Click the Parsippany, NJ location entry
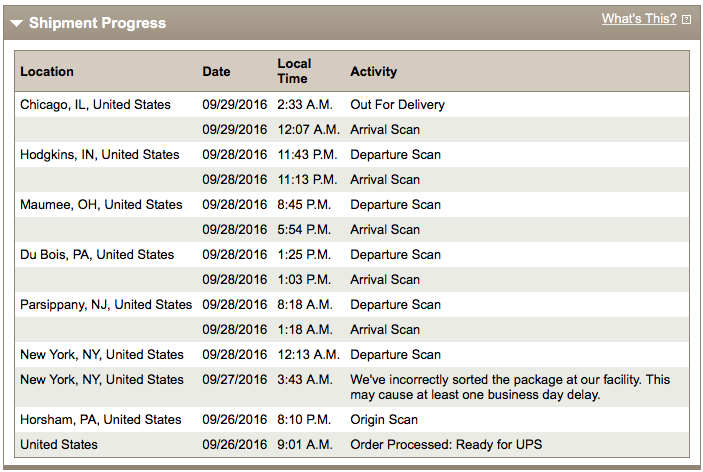 106,305
